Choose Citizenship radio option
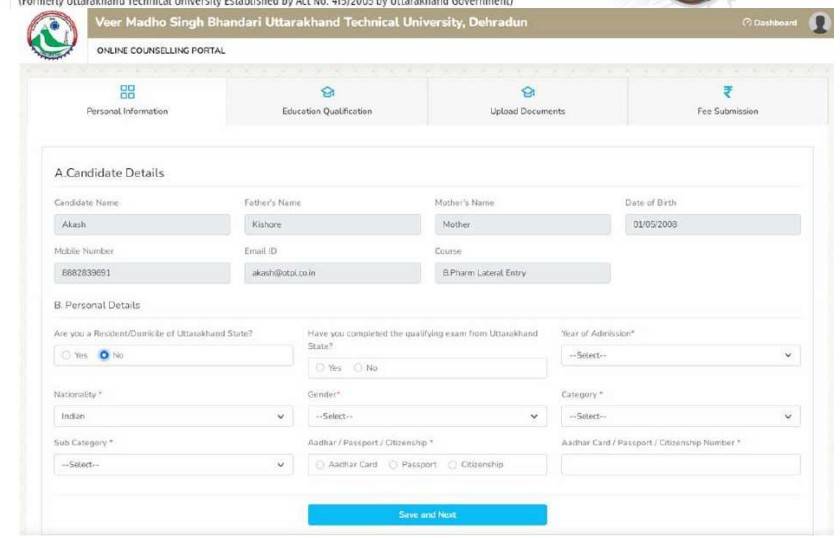The image size is (840, 538). tap(453, 465)
